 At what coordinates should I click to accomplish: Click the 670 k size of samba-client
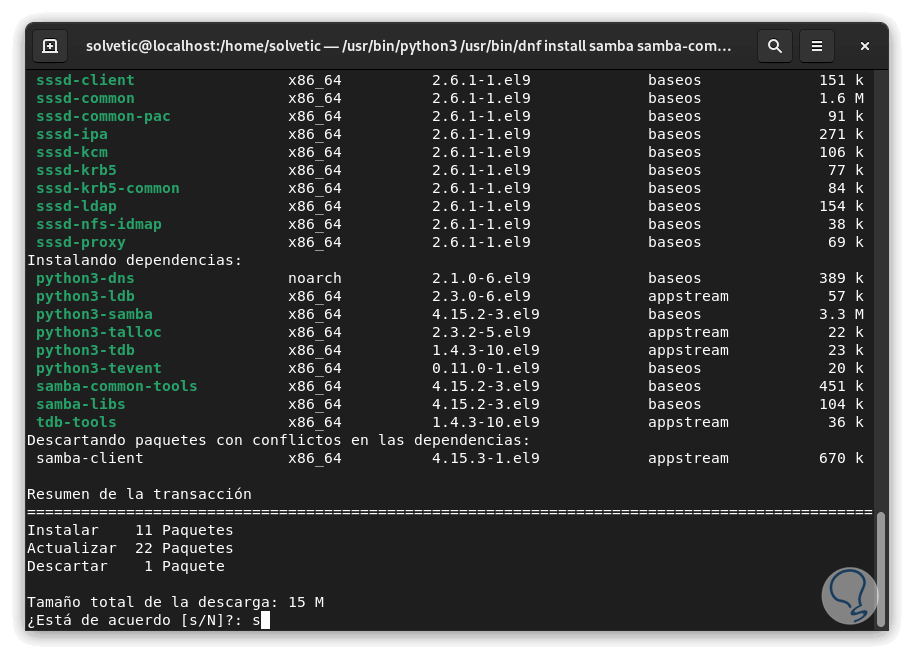(x=841, y=458)
